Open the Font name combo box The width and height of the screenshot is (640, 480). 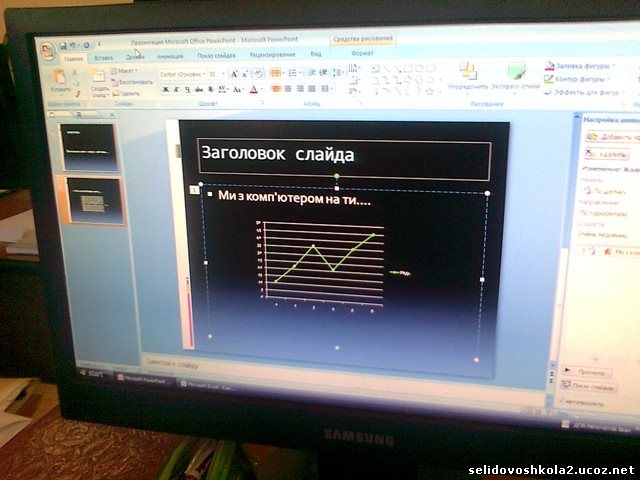tap(182, 74)
